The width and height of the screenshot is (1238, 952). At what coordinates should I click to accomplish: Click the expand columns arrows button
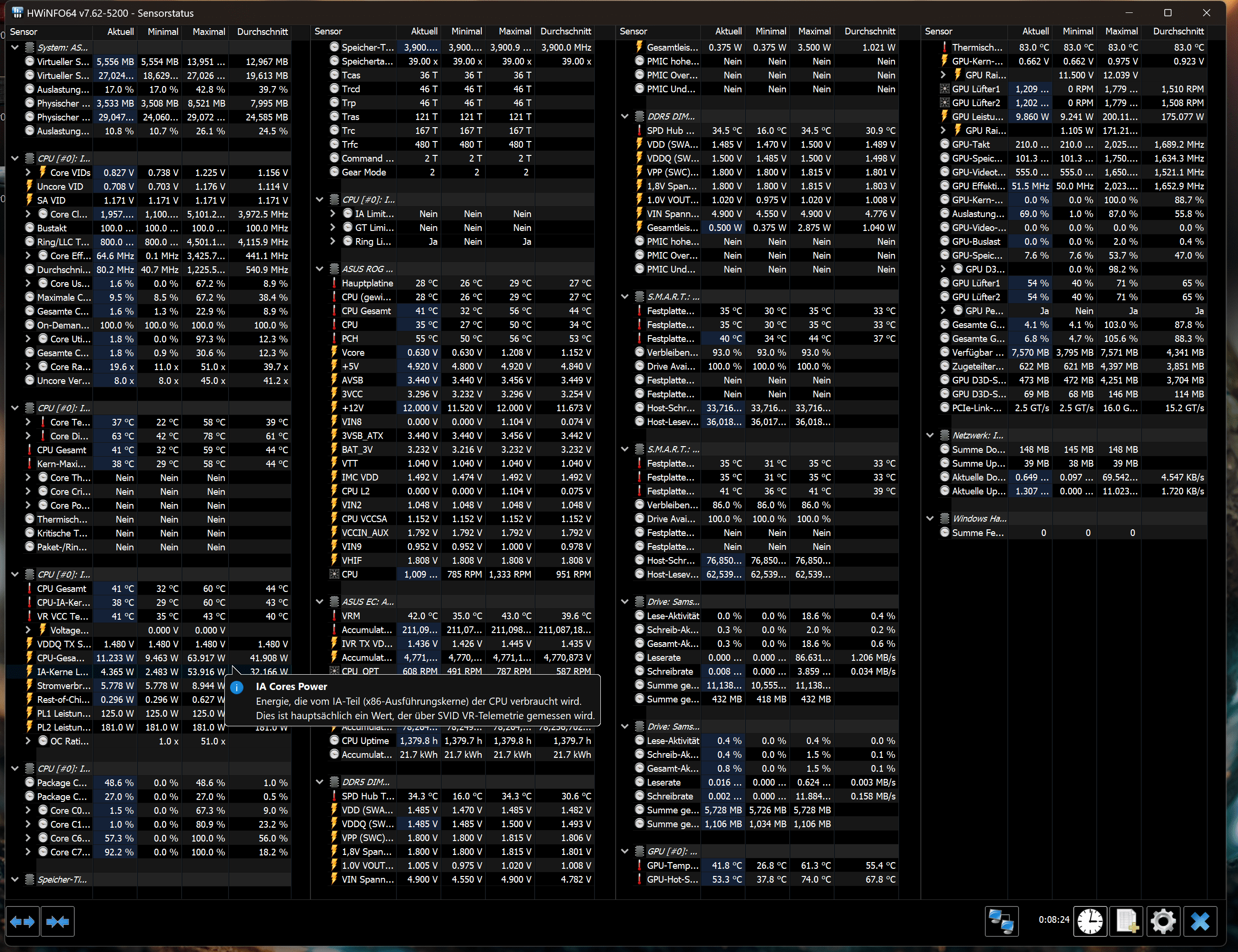pyautogui.click(x=22, y=921)
